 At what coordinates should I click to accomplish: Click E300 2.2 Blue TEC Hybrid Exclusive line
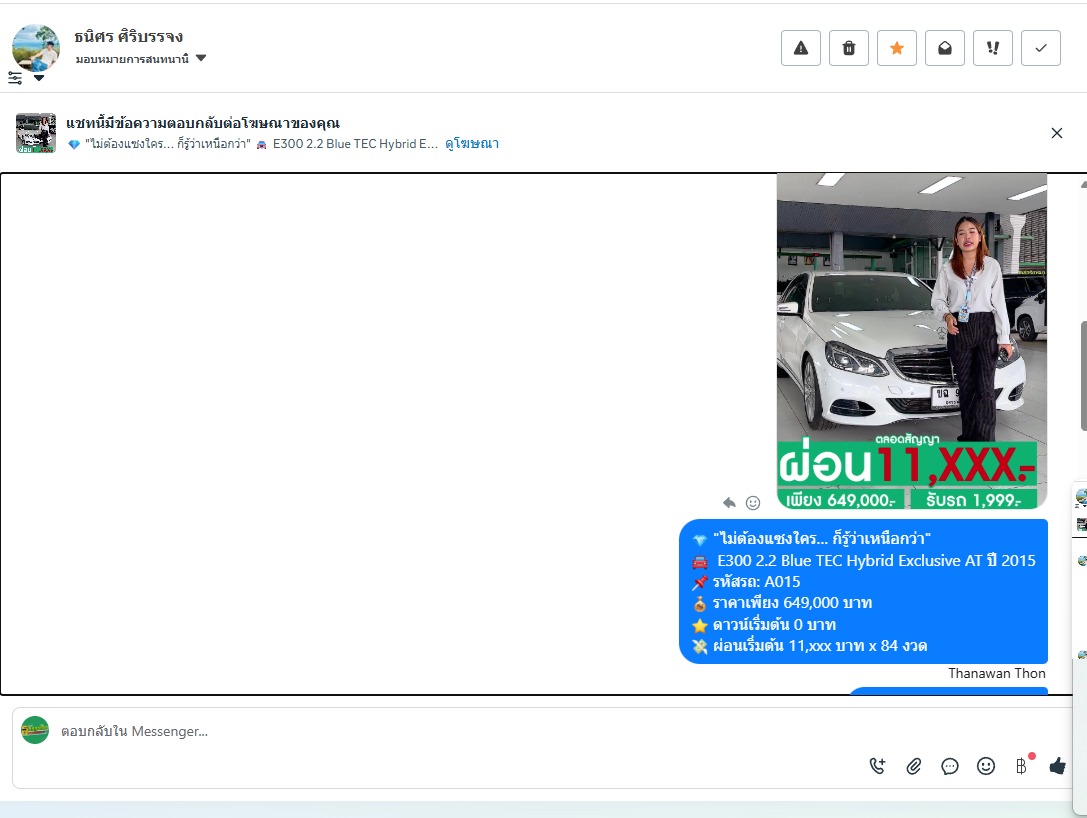tap(876, 560)
